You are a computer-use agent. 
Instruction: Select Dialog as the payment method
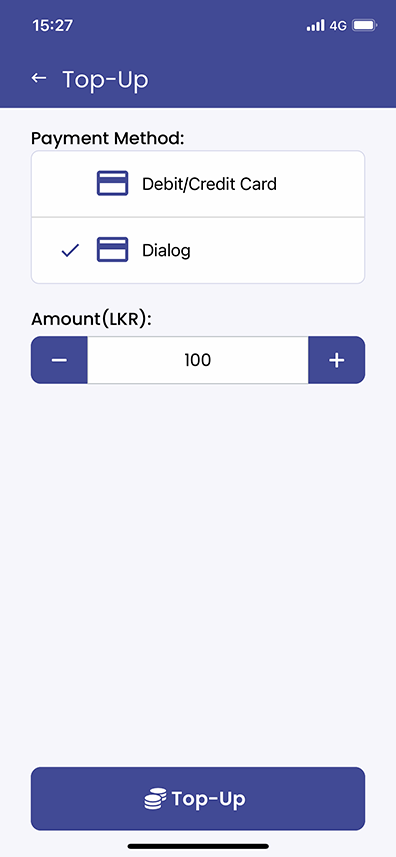point(198,250)
